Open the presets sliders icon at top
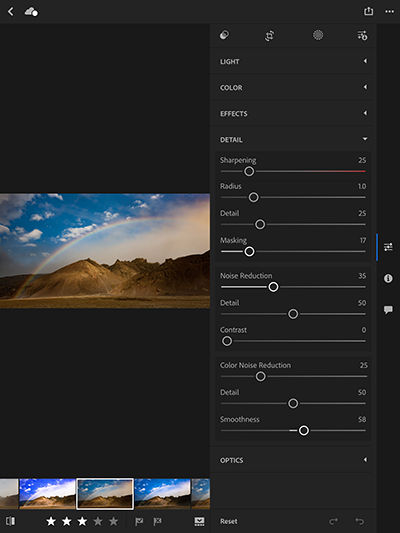The width and height of the screenshot is (400, 533). pyautogui.click(x=362, y=35)
